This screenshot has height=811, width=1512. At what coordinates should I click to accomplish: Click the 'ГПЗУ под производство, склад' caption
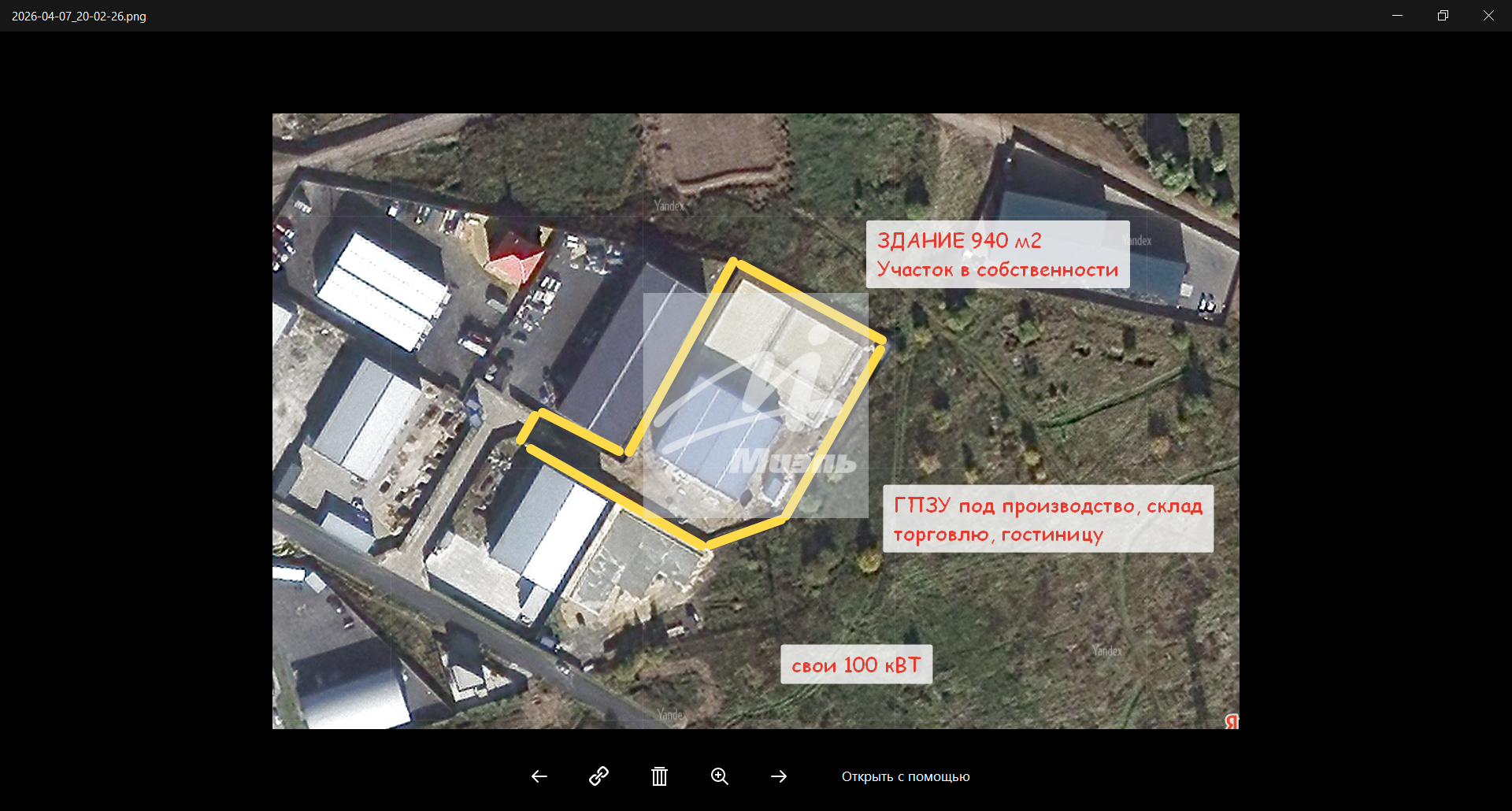click(1047, 505)
